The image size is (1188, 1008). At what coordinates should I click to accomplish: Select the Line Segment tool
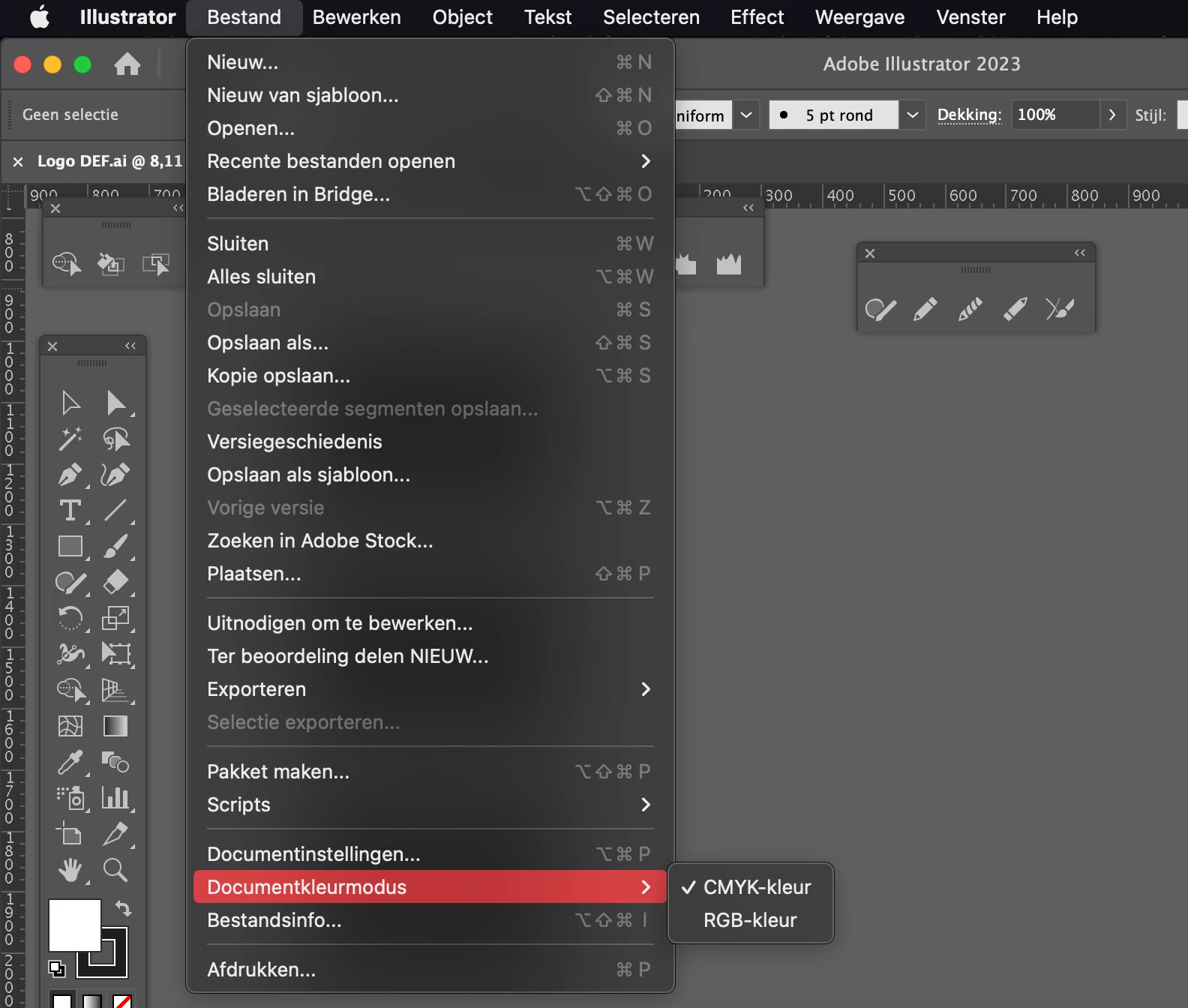tap(115, 511)
